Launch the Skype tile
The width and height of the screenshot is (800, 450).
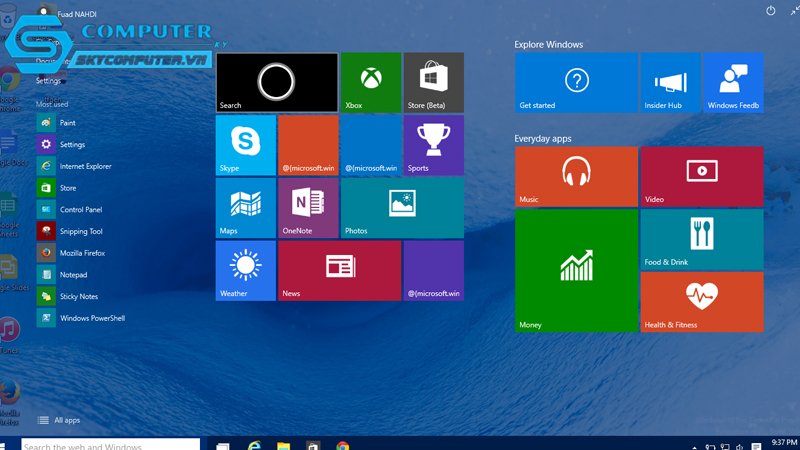click(246, 145)
